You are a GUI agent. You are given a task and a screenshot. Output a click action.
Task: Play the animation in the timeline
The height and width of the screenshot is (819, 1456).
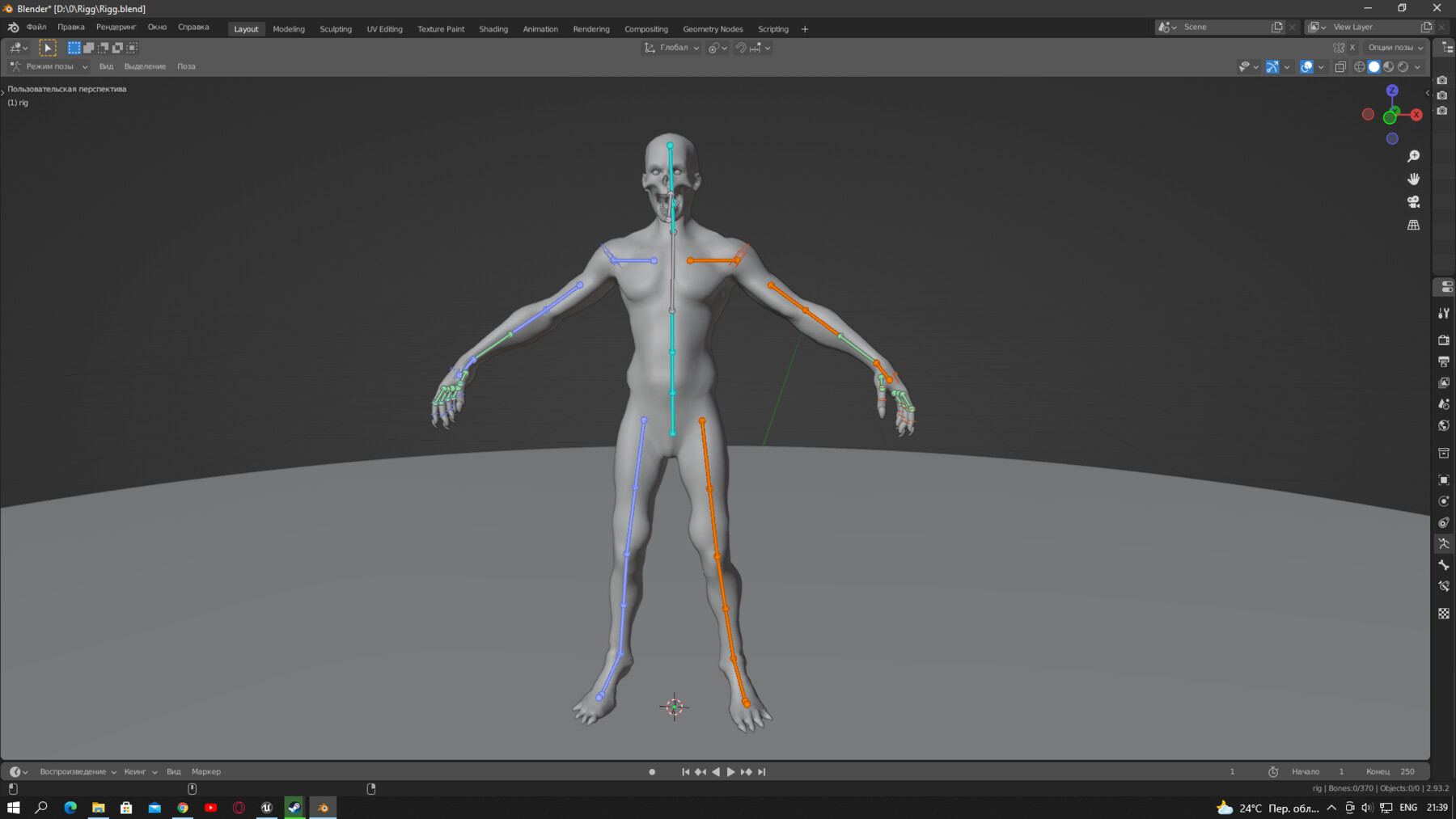pyautogui.click(x=730, y=772)
